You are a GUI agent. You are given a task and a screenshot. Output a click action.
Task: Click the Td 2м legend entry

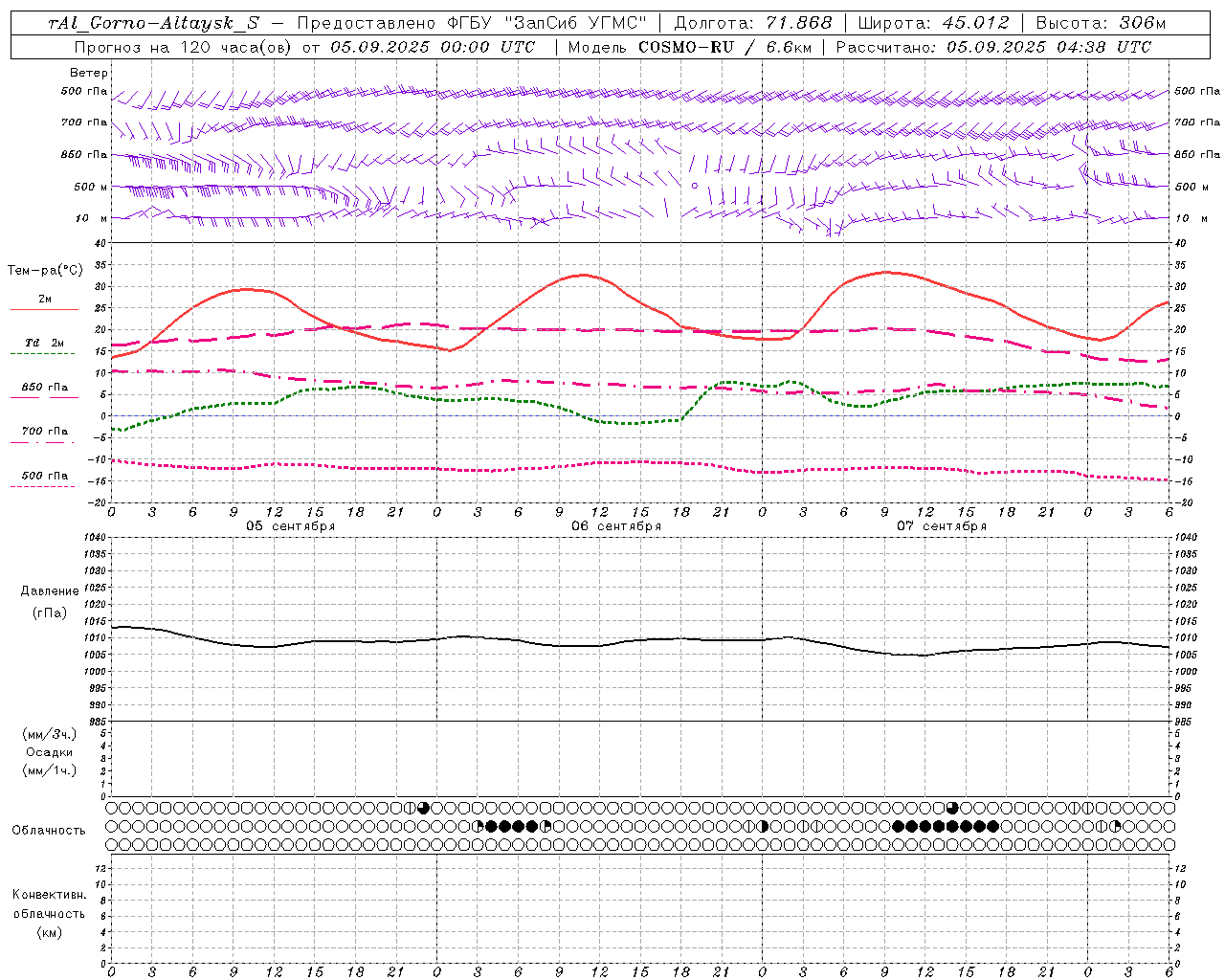[44, 343]
